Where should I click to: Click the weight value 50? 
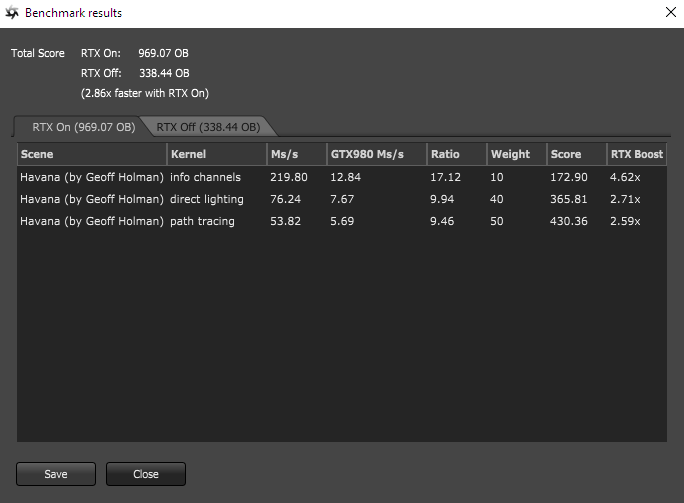point(496,221)
